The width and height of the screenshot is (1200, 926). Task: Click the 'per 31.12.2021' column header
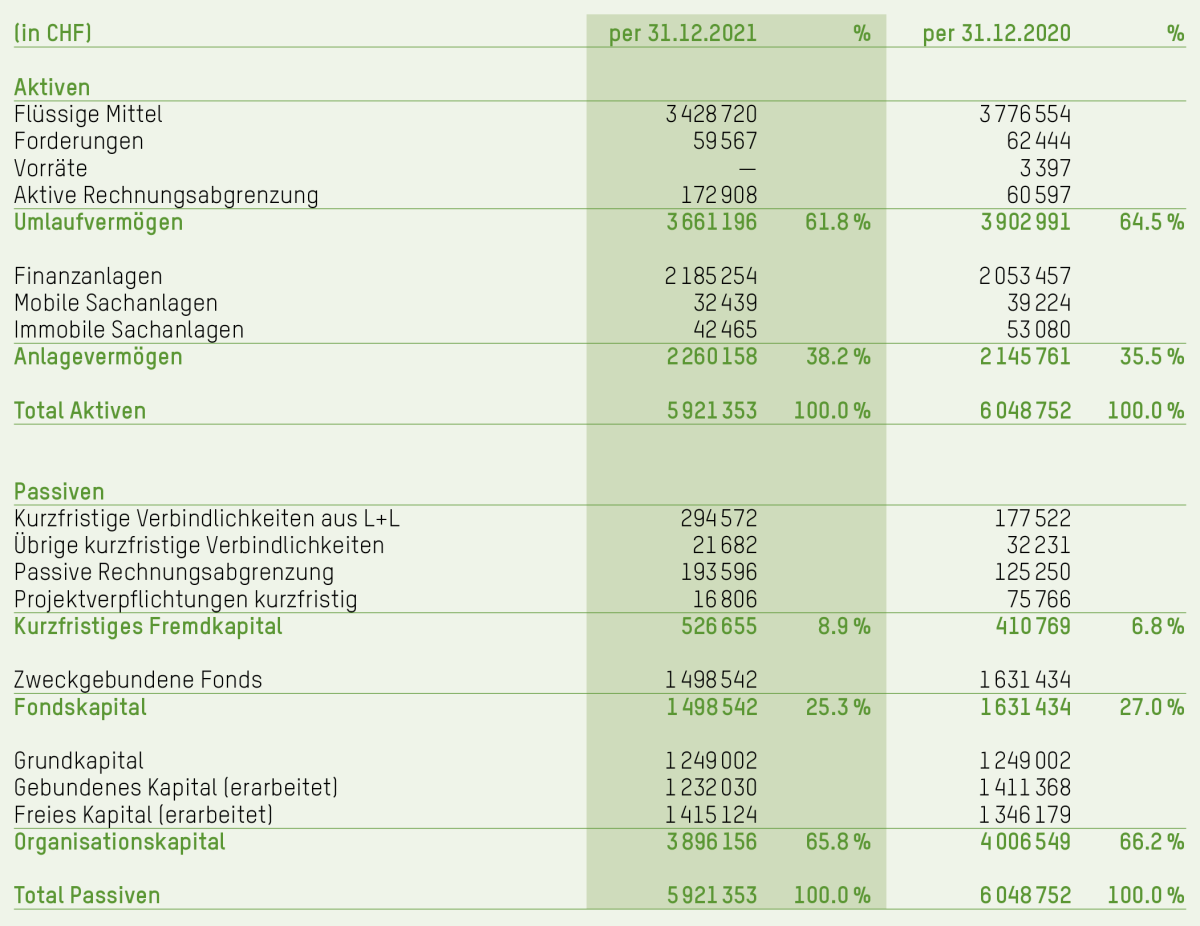(683, 33)
